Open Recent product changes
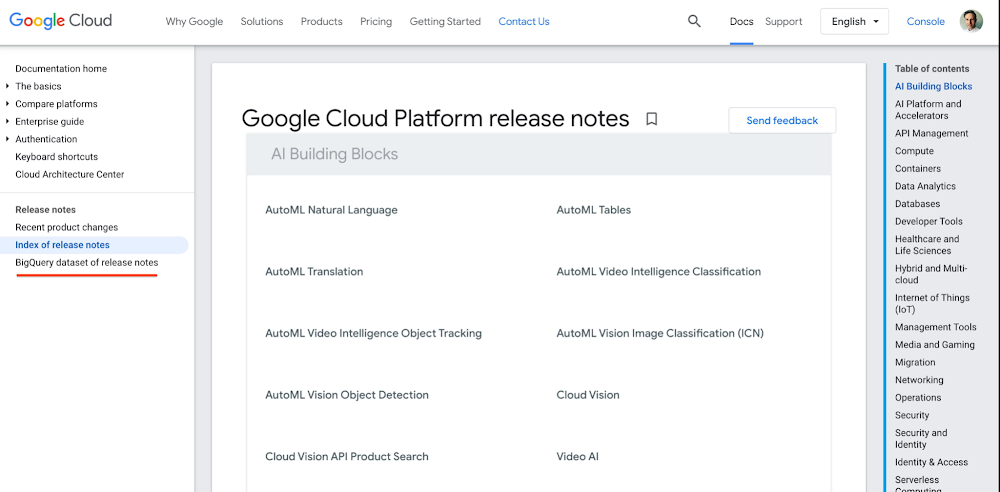The width and height of the screenshot is (1000, 492). pos(66,227)
